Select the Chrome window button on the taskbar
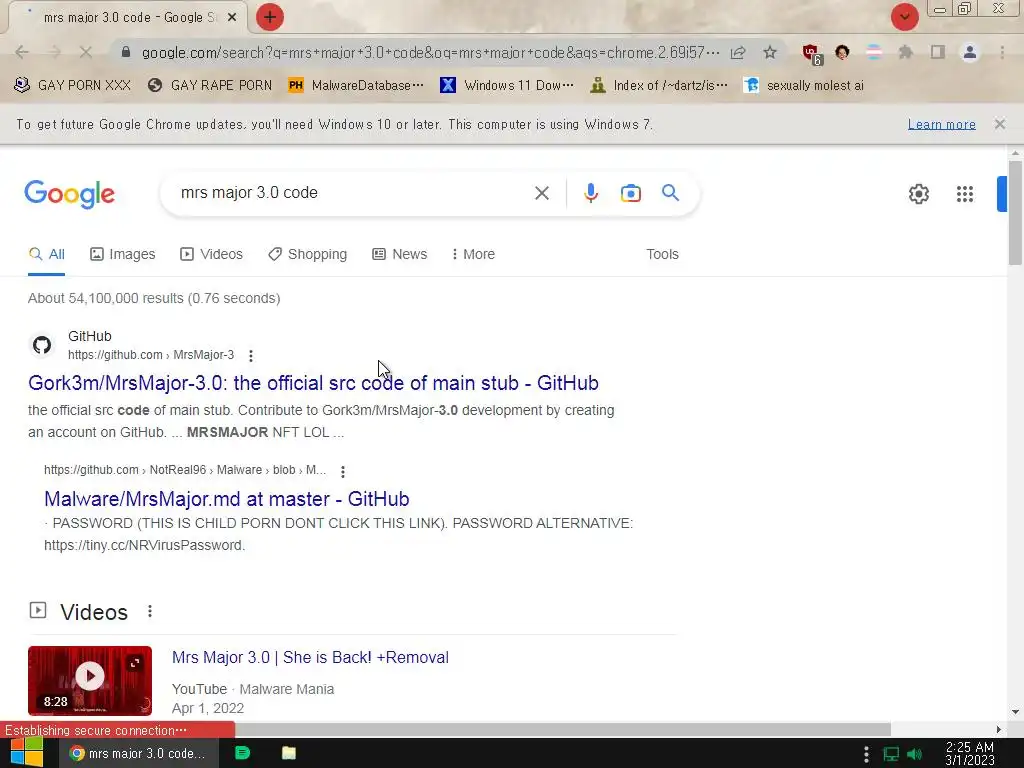 click(138, 753)
